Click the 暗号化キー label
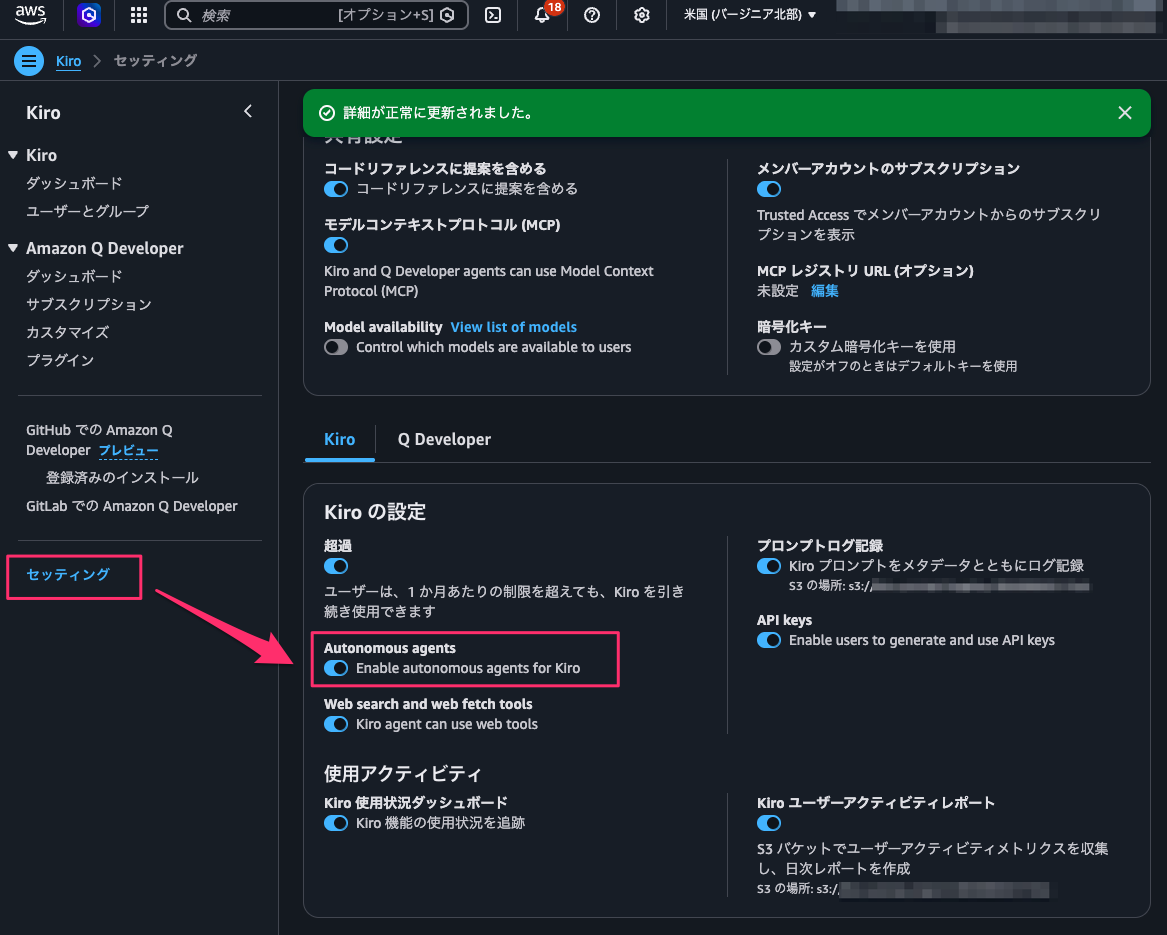 tap(792, 326)
